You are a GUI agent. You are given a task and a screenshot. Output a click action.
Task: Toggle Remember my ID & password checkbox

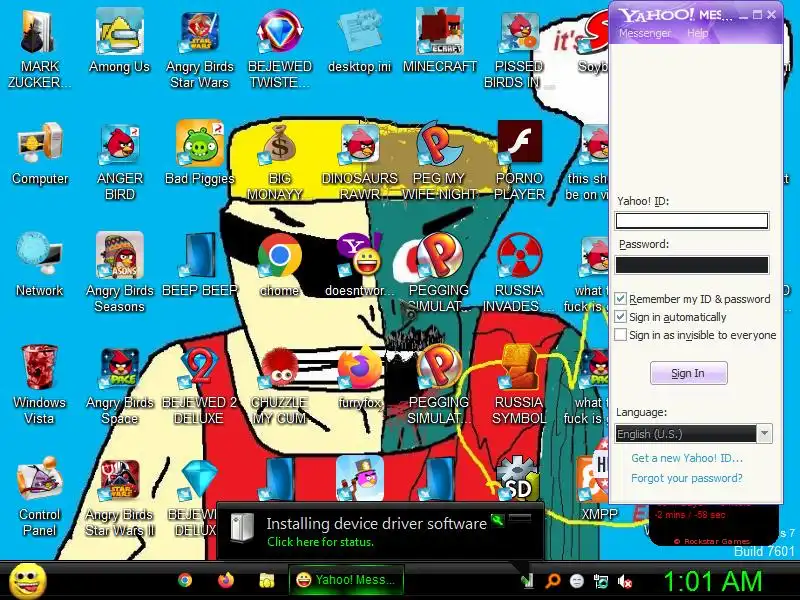[620, 298]
